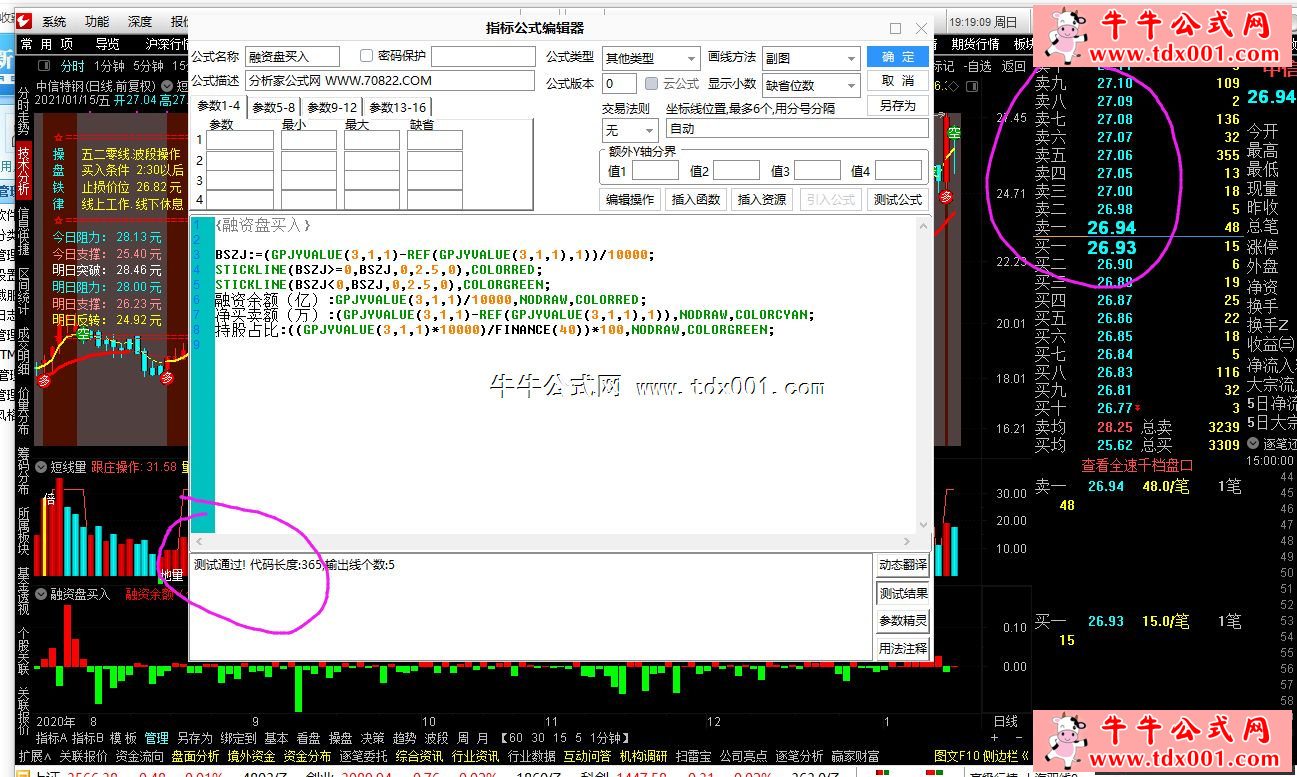Click the 期货行情 tab in main window
This screenshot has width=1297, height=777.
point(975,44)
